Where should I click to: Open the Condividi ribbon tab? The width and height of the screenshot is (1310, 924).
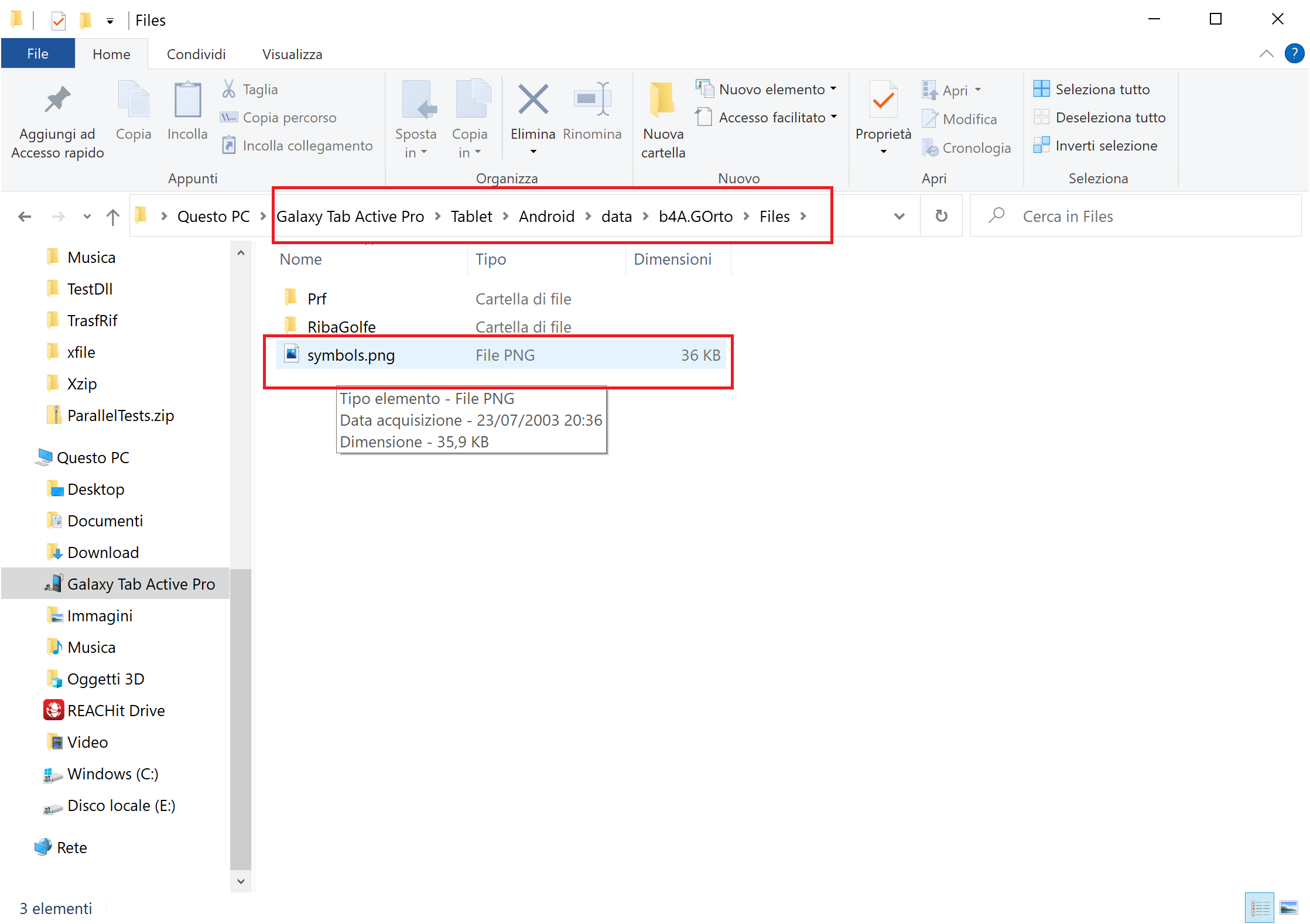click(196, 54)
